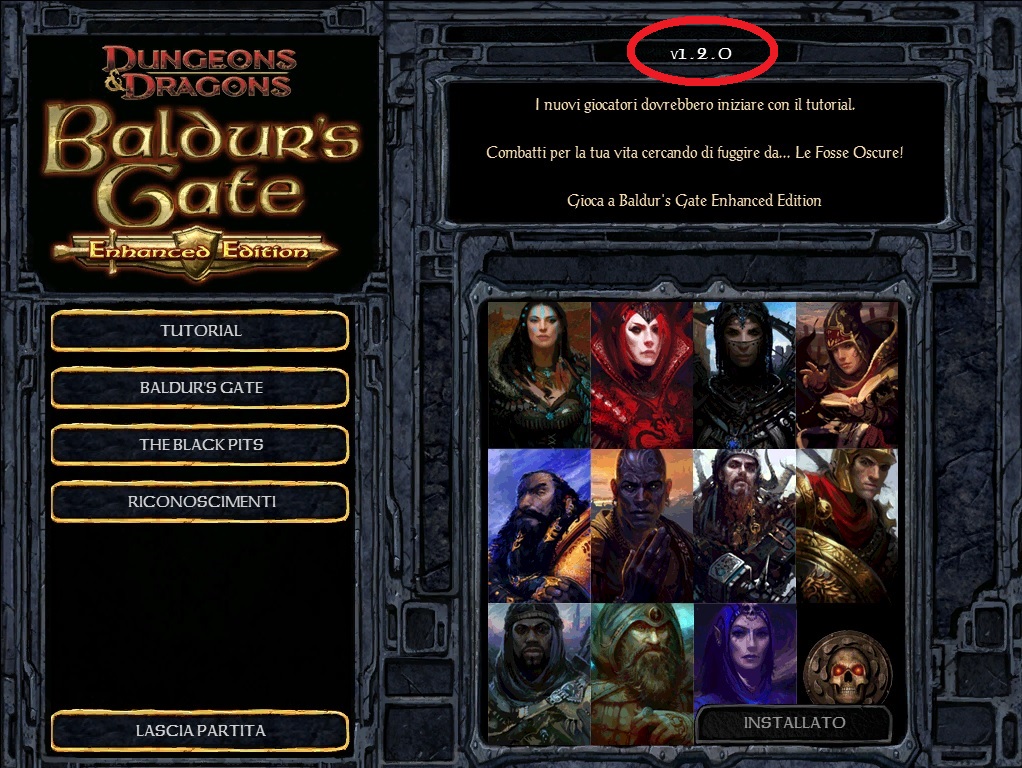Select the bald tattooed monk portrait
The width and height of the screenshot is (1022, 768).
(x=641, y=525)
